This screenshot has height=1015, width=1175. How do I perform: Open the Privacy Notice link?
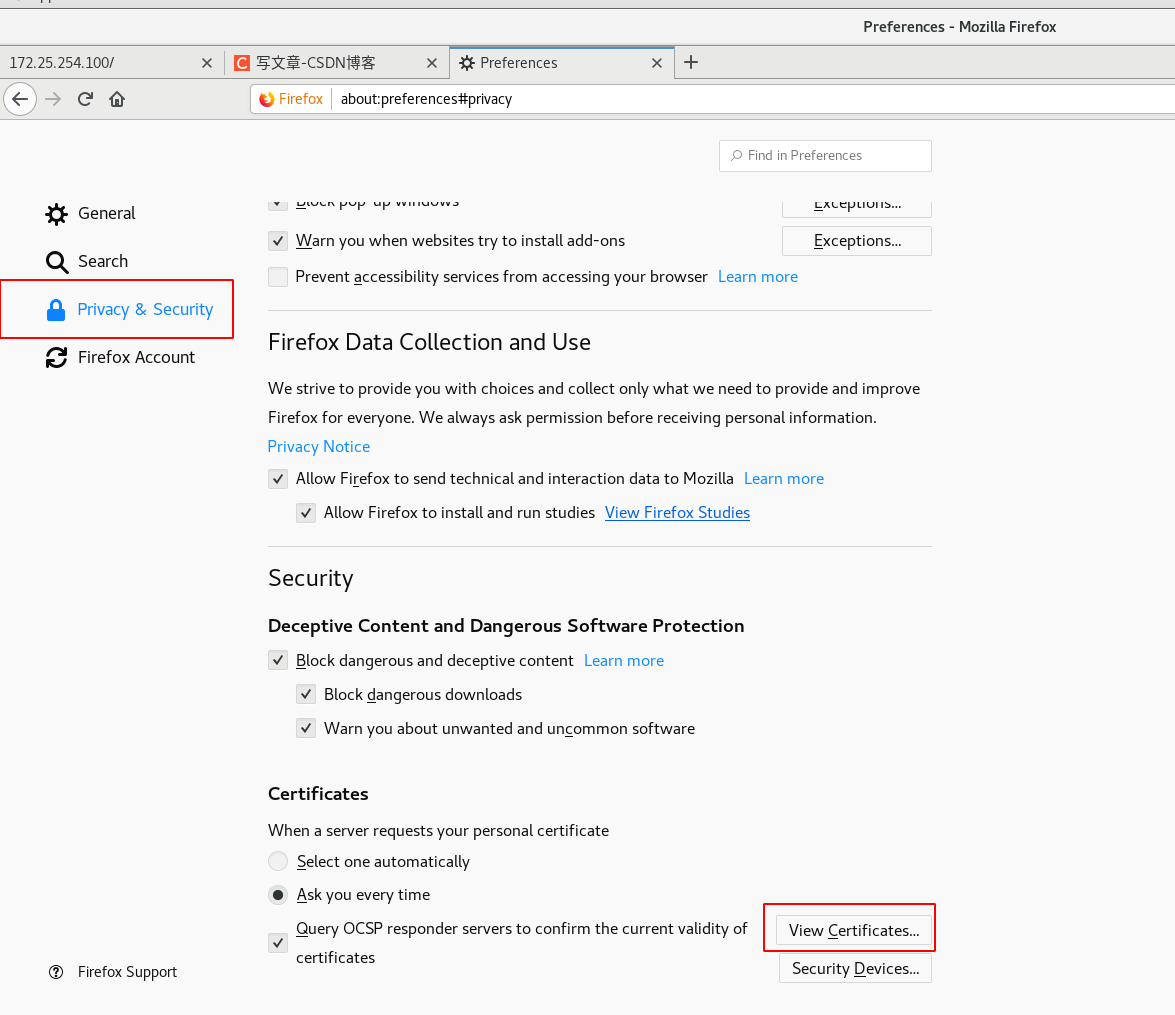(x=319, y=447)
